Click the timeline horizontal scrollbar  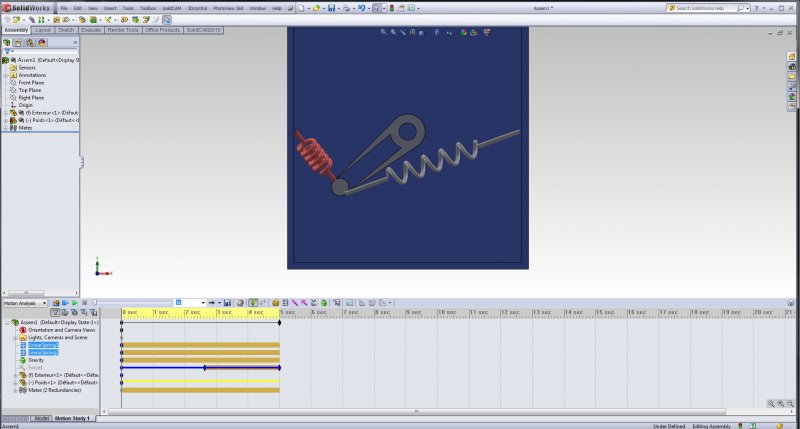click(417, 411)
